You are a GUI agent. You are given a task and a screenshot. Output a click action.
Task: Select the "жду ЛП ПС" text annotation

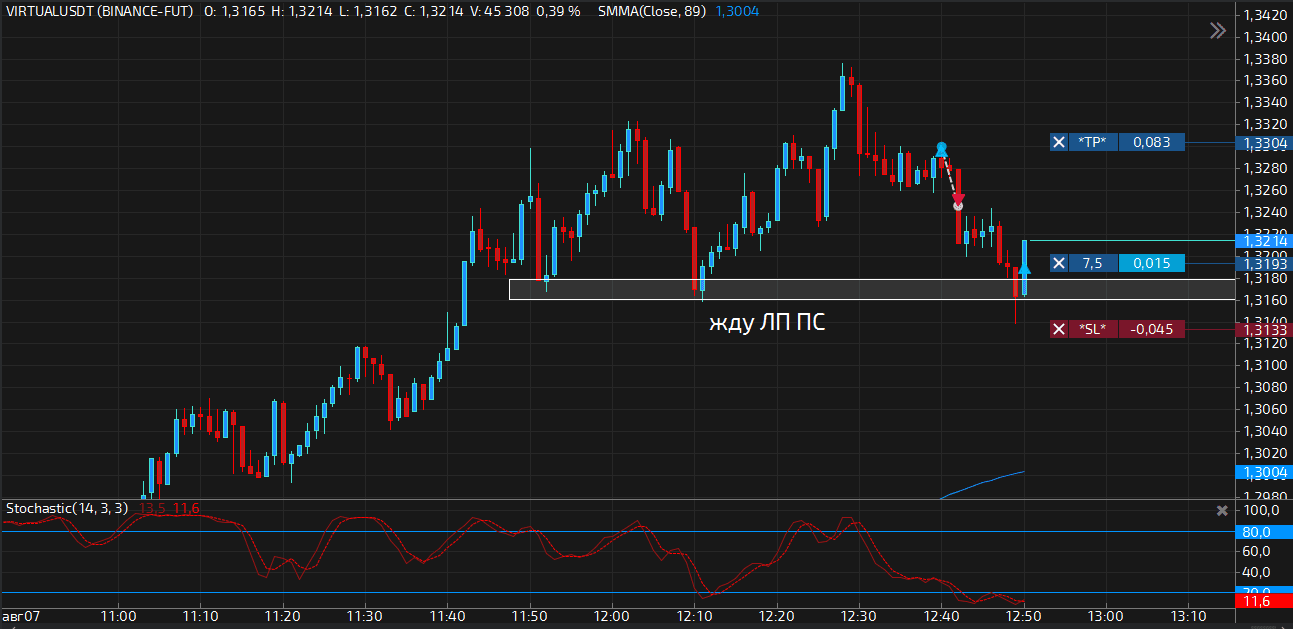point(767,323)
